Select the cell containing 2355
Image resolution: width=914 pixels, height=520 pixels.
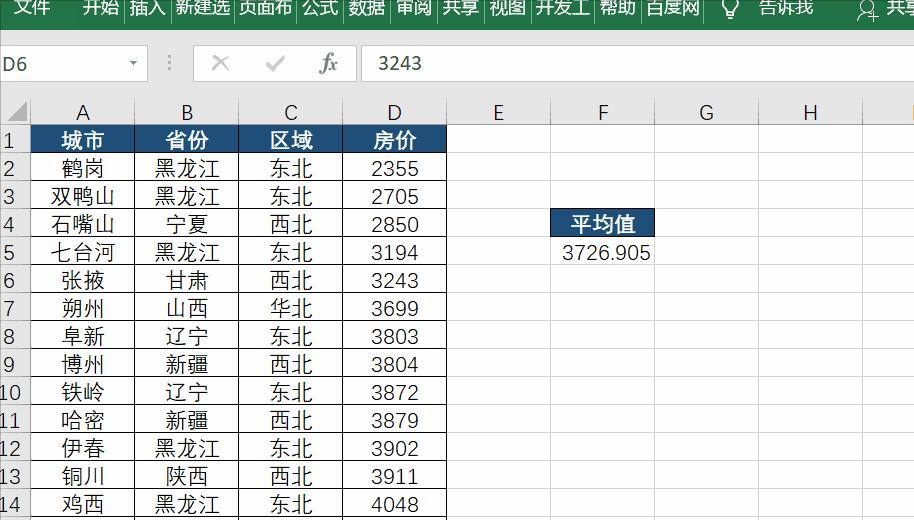coord(395,168)
